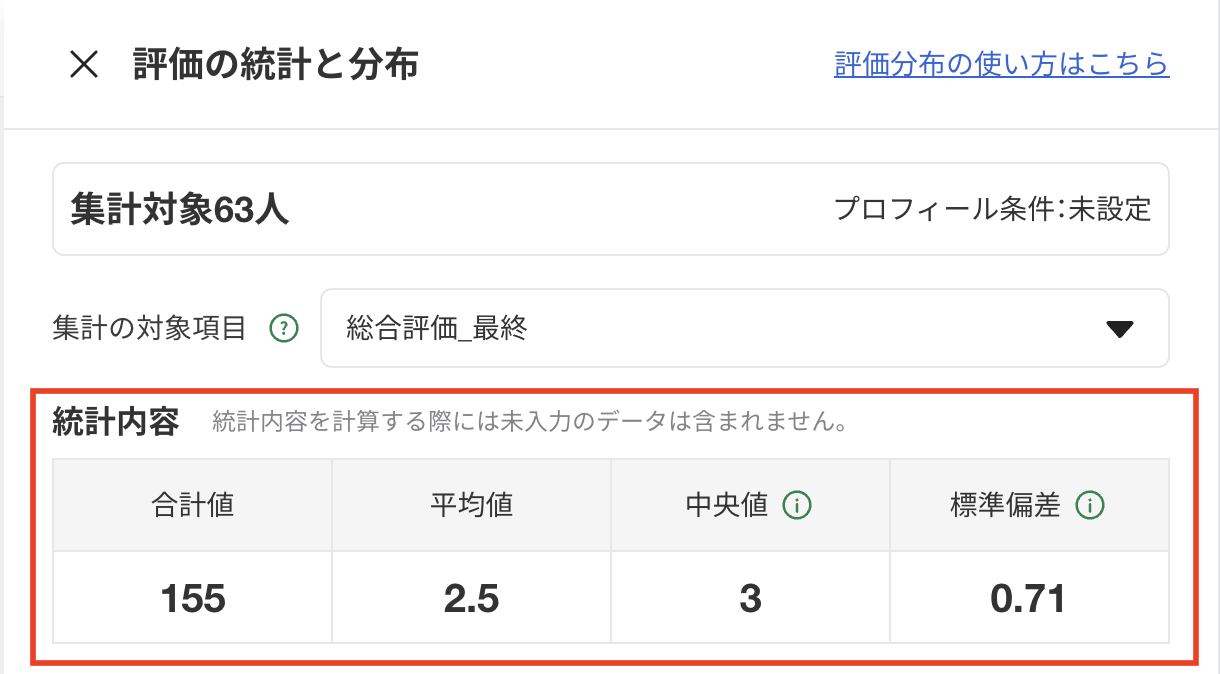Click プロフィール条件:未設定 setting
The height and width of the screenshot is (674, 1220).
(992, 210)
